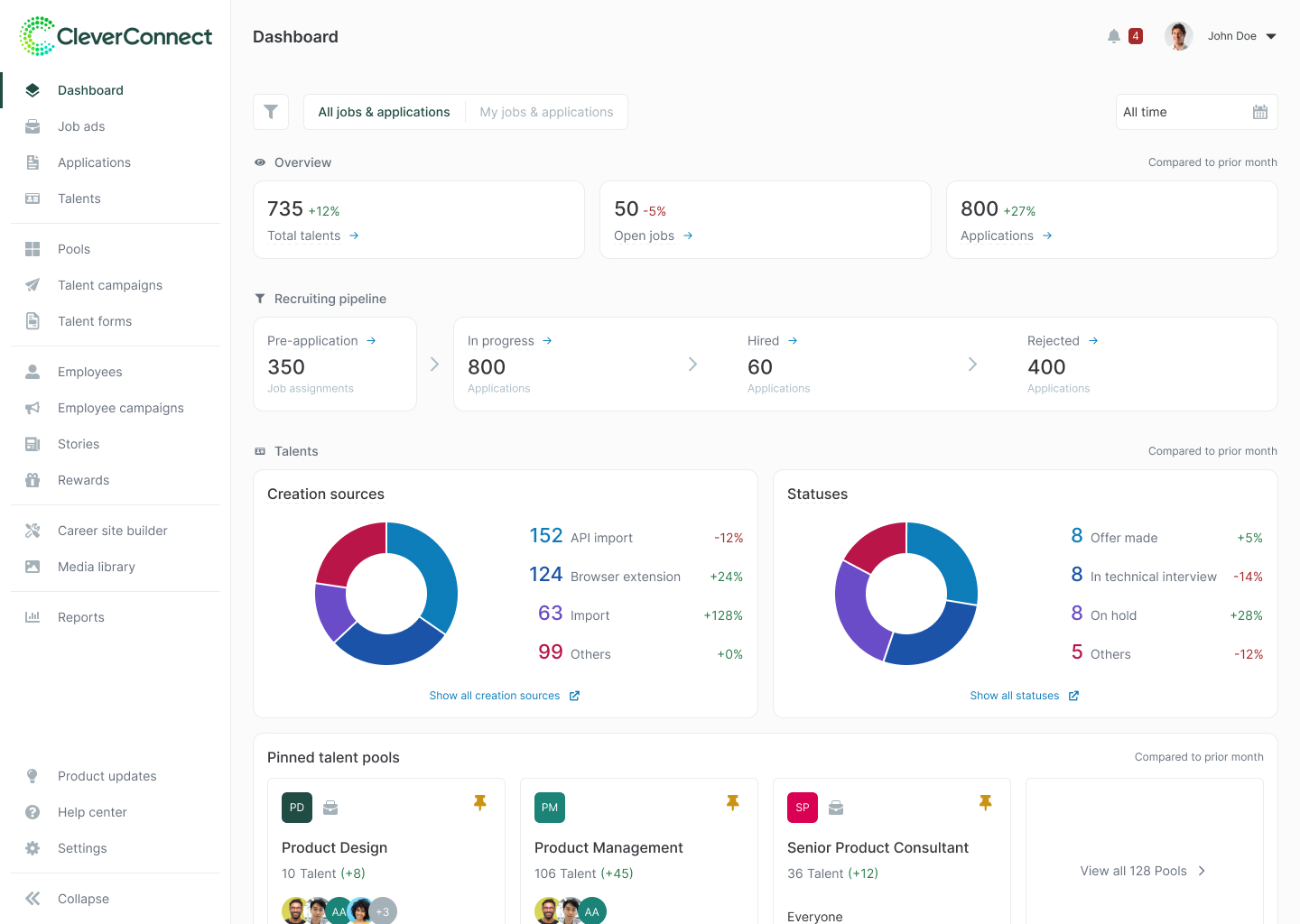The height and width of the screenshot is (924, 1300).
Task: Open the Media library section
Action: [96, 567]
